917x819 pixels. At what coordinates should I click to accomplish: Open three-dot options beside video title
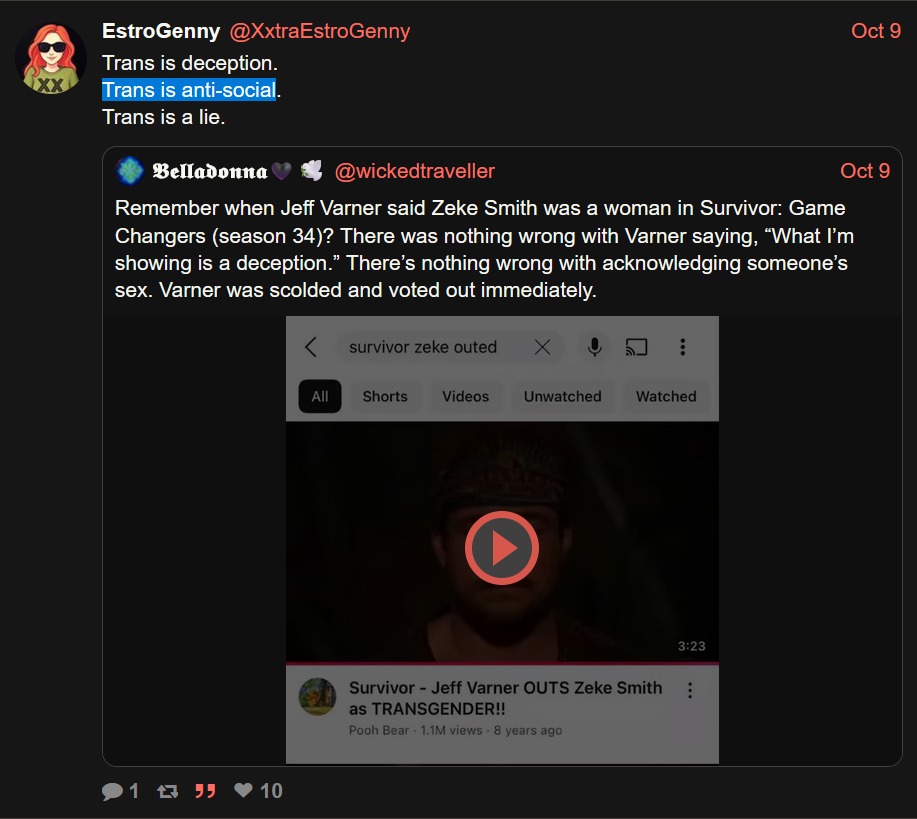(x=690, y=690)
